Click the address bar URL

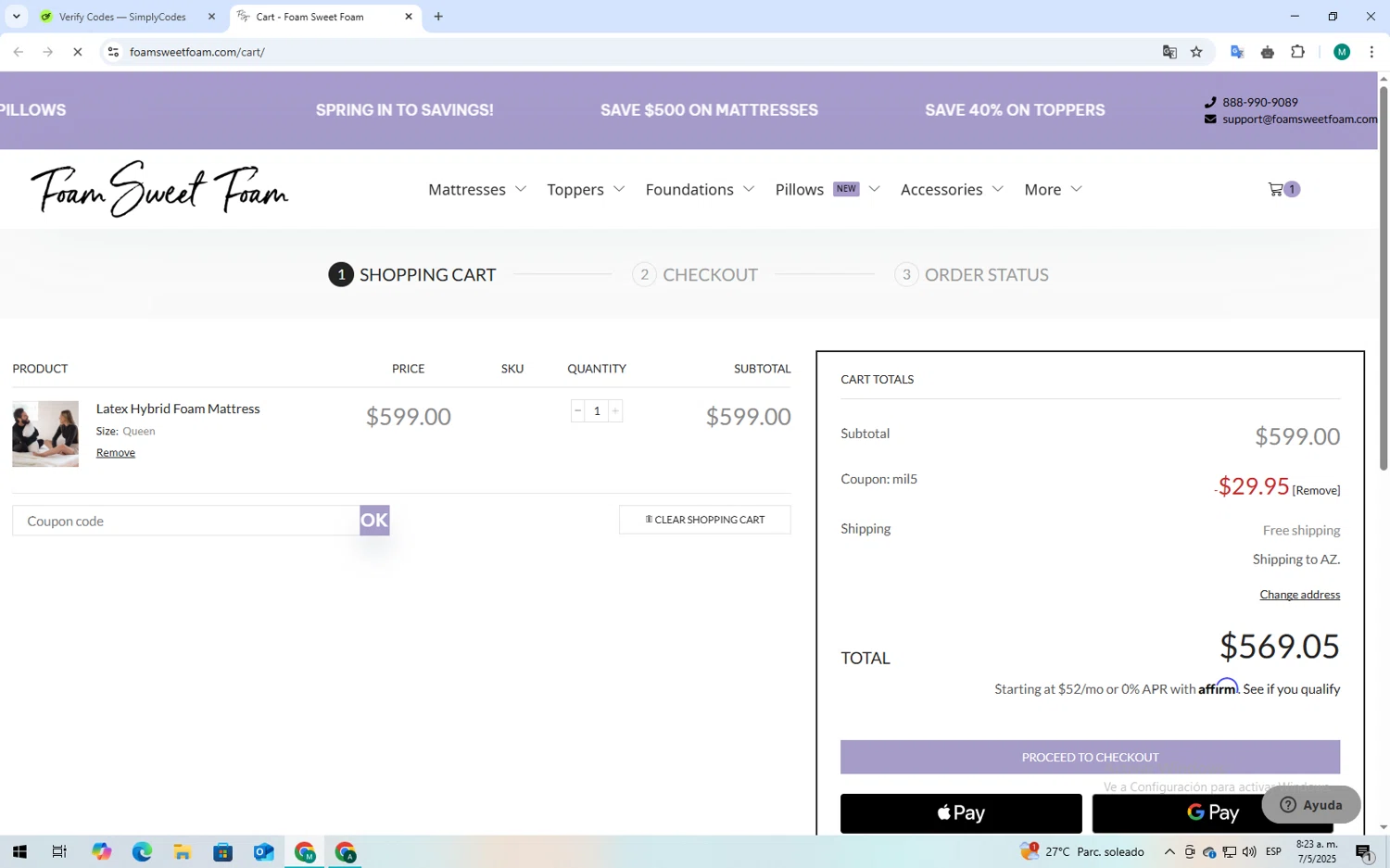(x=197, y=52)
